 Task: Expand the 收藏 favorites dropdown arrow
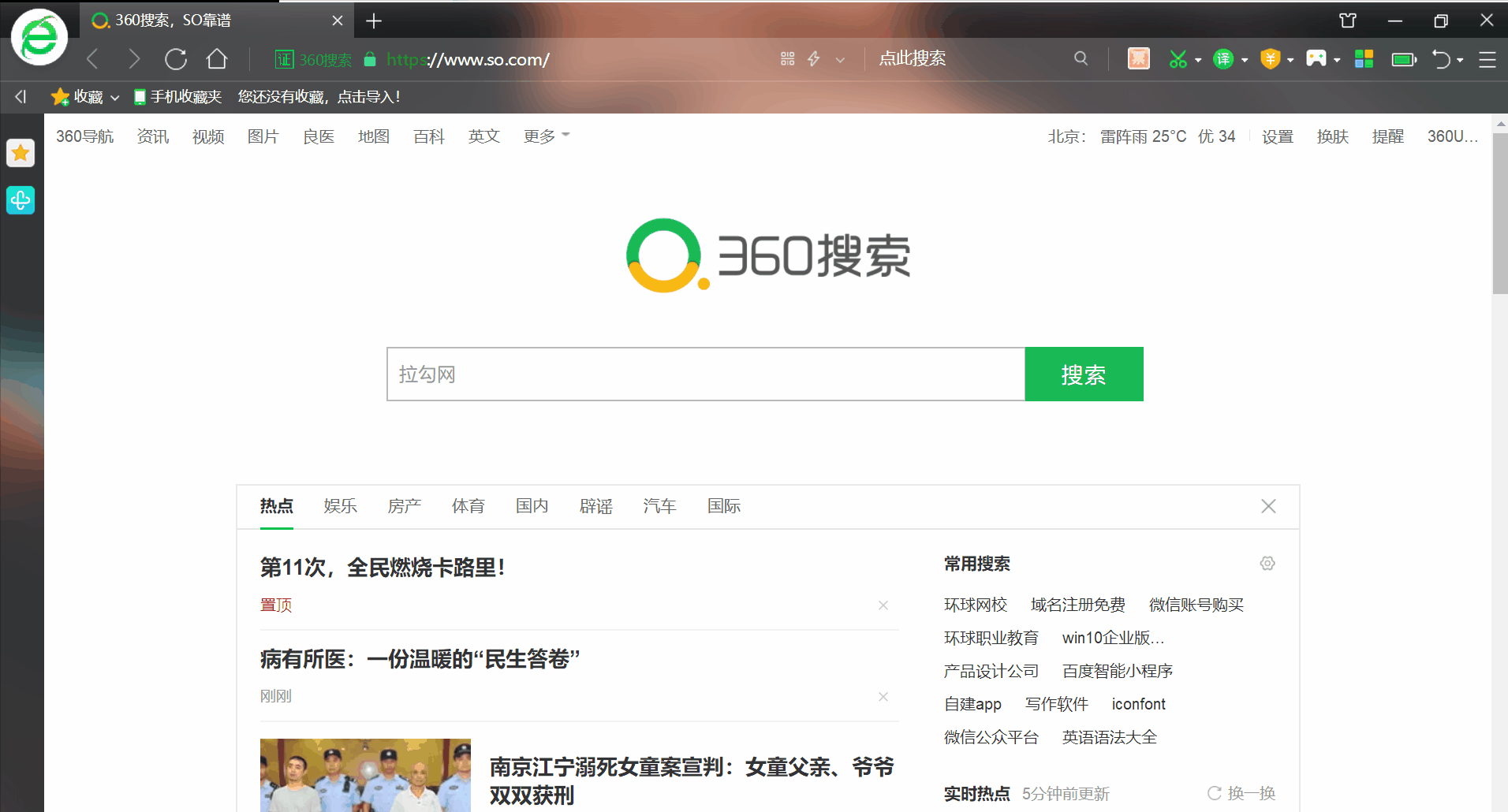click(x=115, y=98)
